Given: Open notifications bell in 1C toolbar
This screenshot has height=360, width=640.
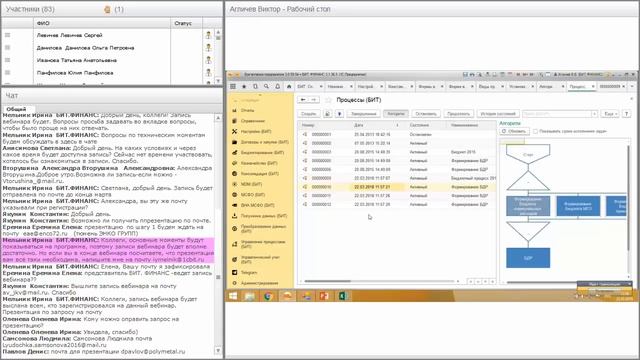Looking at the screenshot, I should point(278,87).
